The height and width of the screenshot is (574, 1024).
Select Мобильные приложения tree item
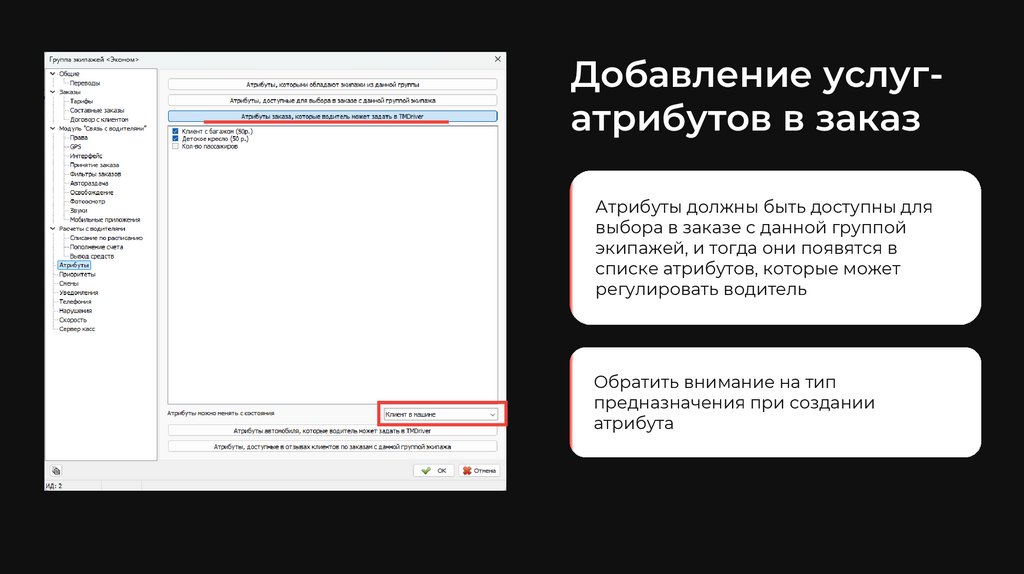pos(104,220)
